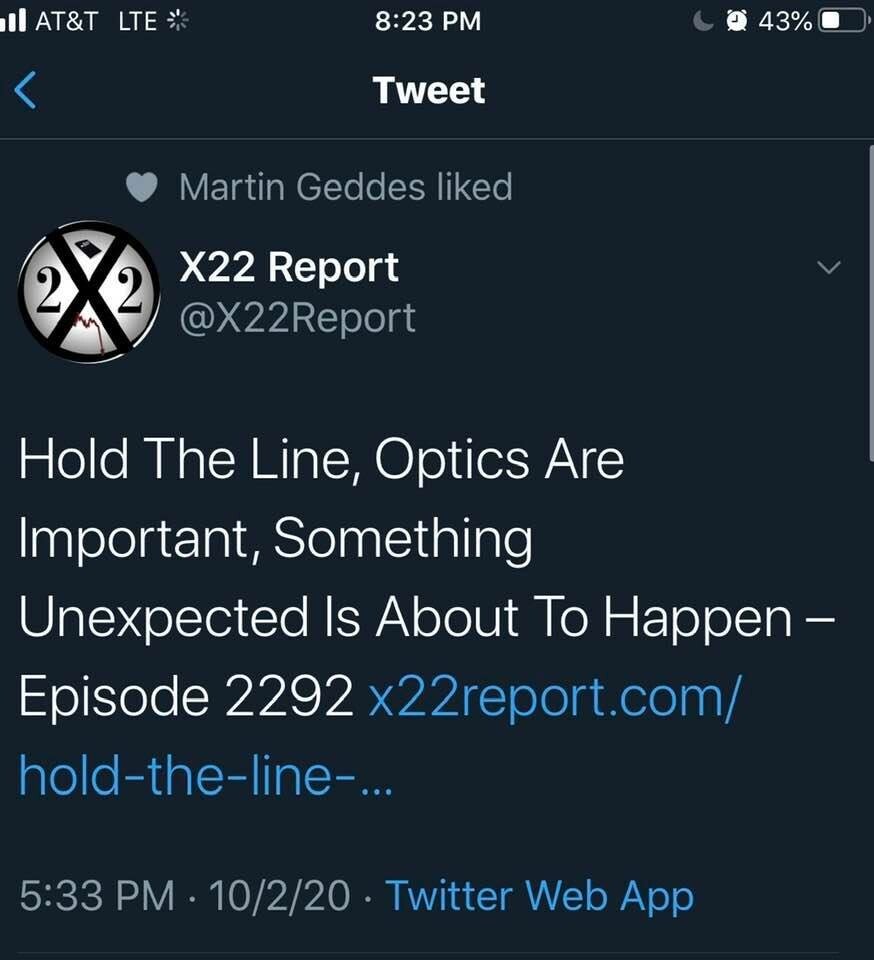Expand the tweet options chevron menu
This screenshot has width=874, height=960.
830,268
